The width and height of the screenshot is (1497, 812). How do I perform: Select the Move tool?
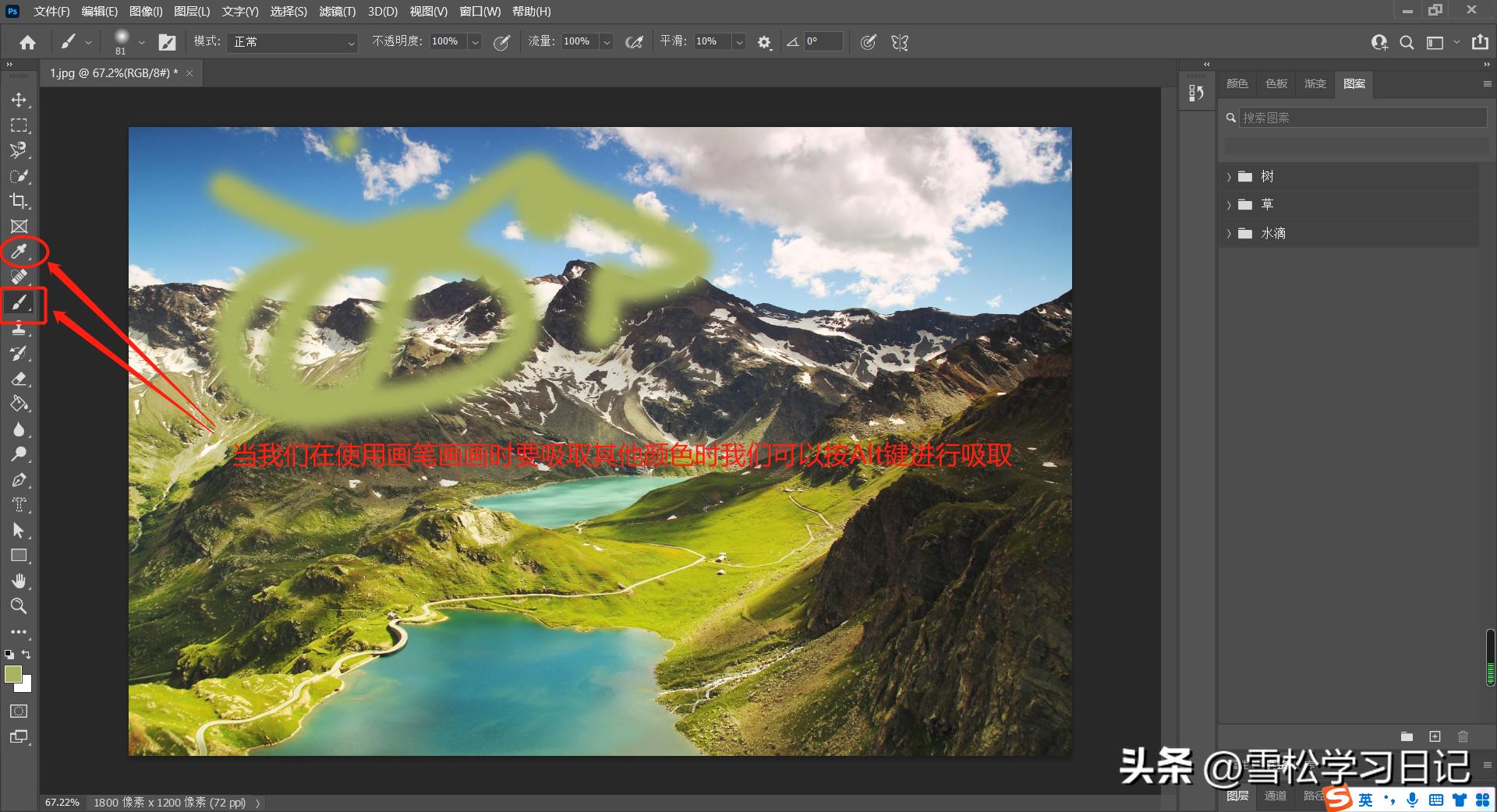click(x=19, y=100)
